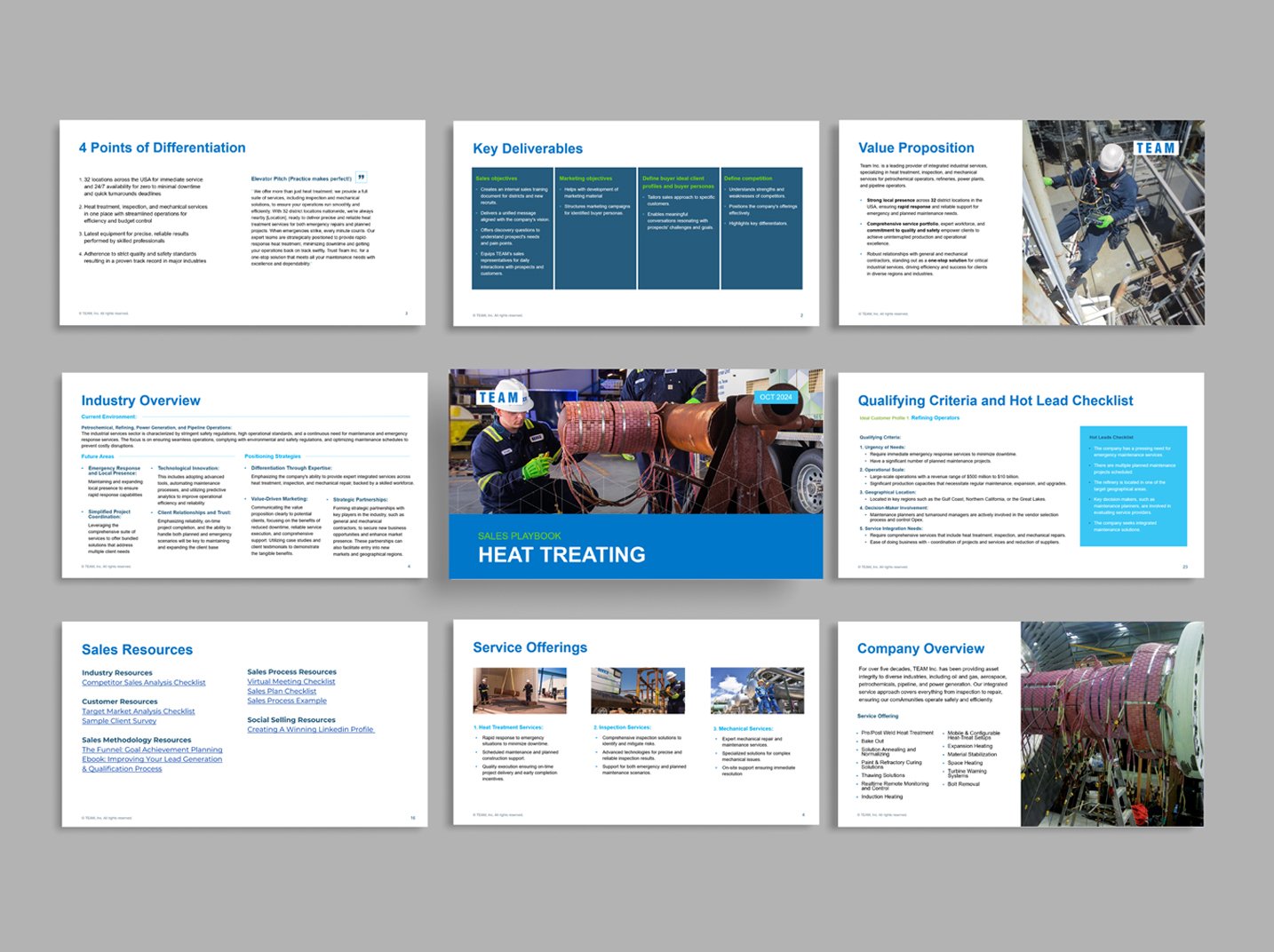Click the TEAM logo on Heat Treating cover
Image resolution: width=1274 pixels, height=952 pixels.
[501, 398]
